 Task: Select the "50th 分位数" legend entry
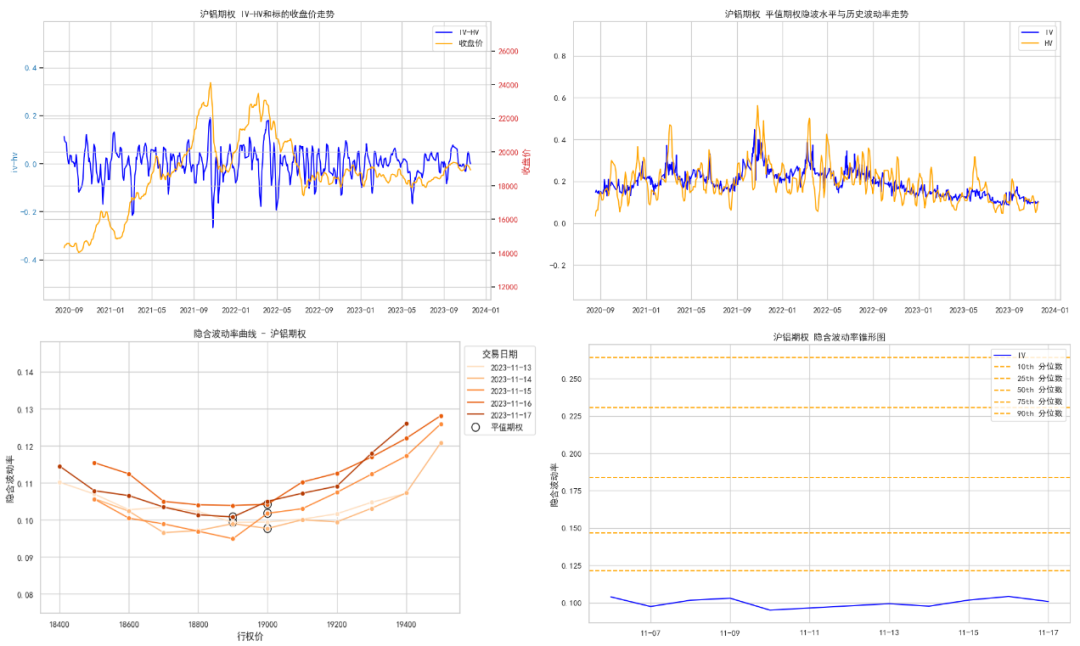[x=1028, y=390]
